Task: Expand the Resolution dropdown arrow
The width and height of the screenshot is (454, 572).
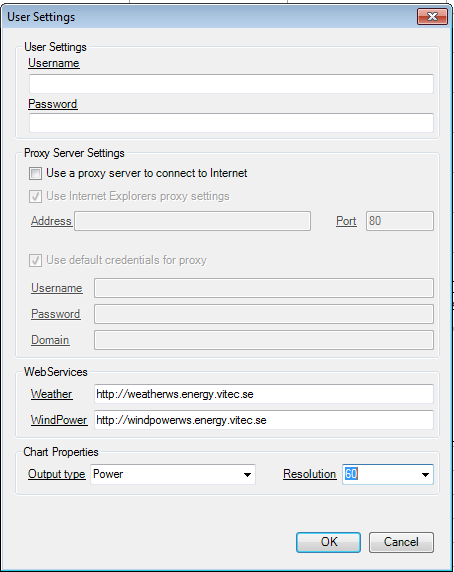Action: pos(425,475)
